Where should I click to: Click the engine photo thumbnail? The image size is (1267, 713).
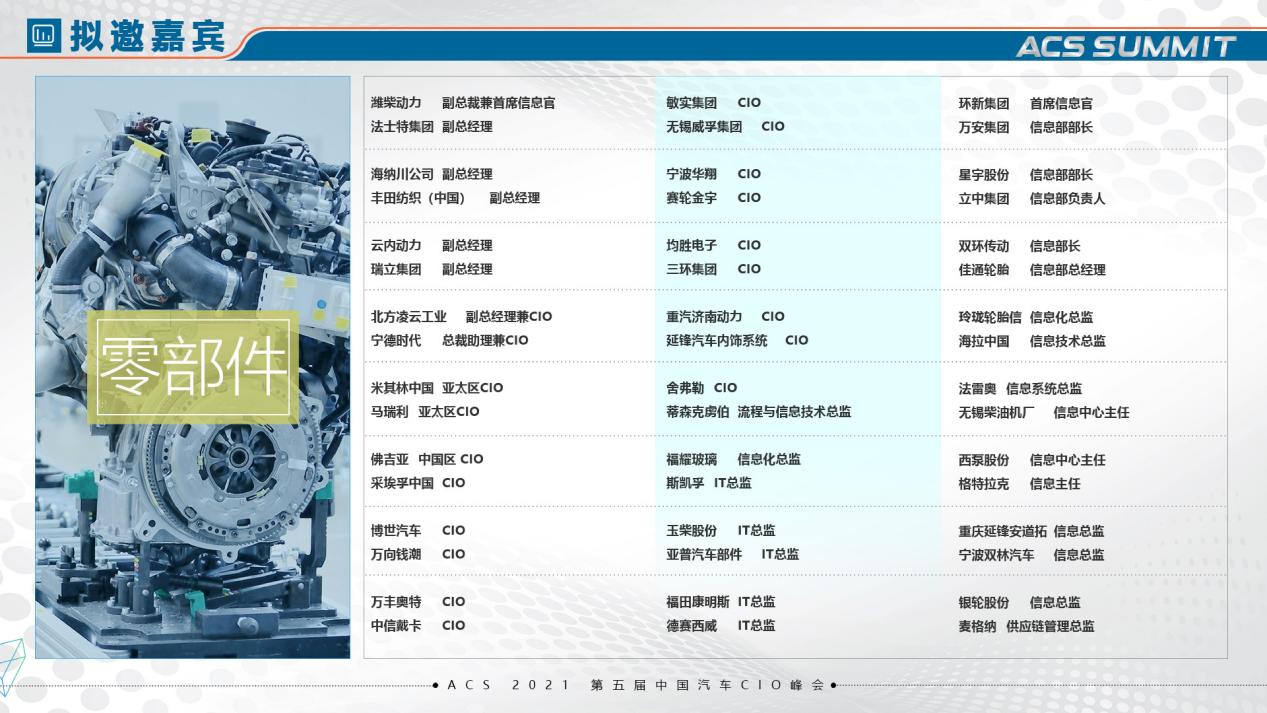pos(193,368)
